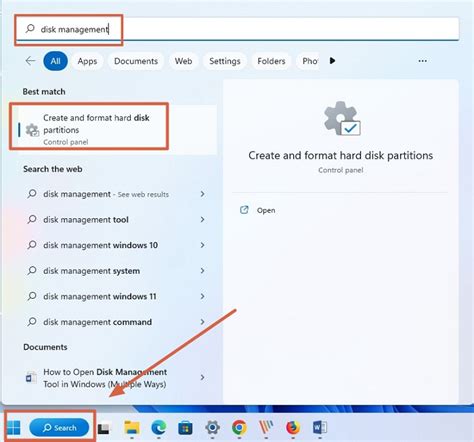Open the taskbar Search button
474x442 pixels.
(x=59, y=427)
